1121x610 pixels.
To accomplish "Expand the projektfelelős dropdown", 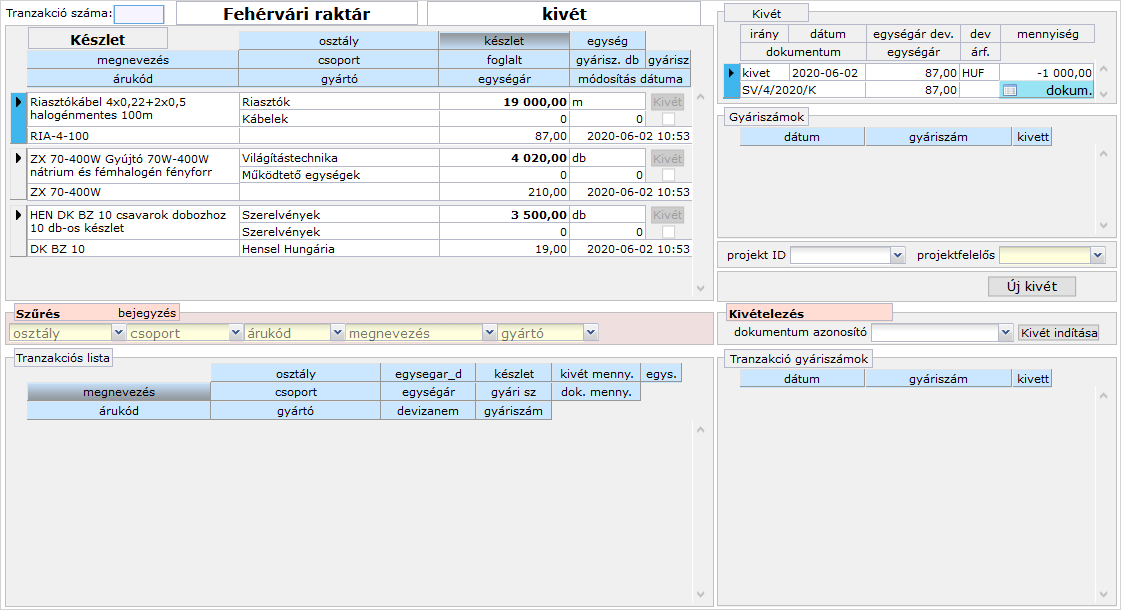I will click(1097, 256).
